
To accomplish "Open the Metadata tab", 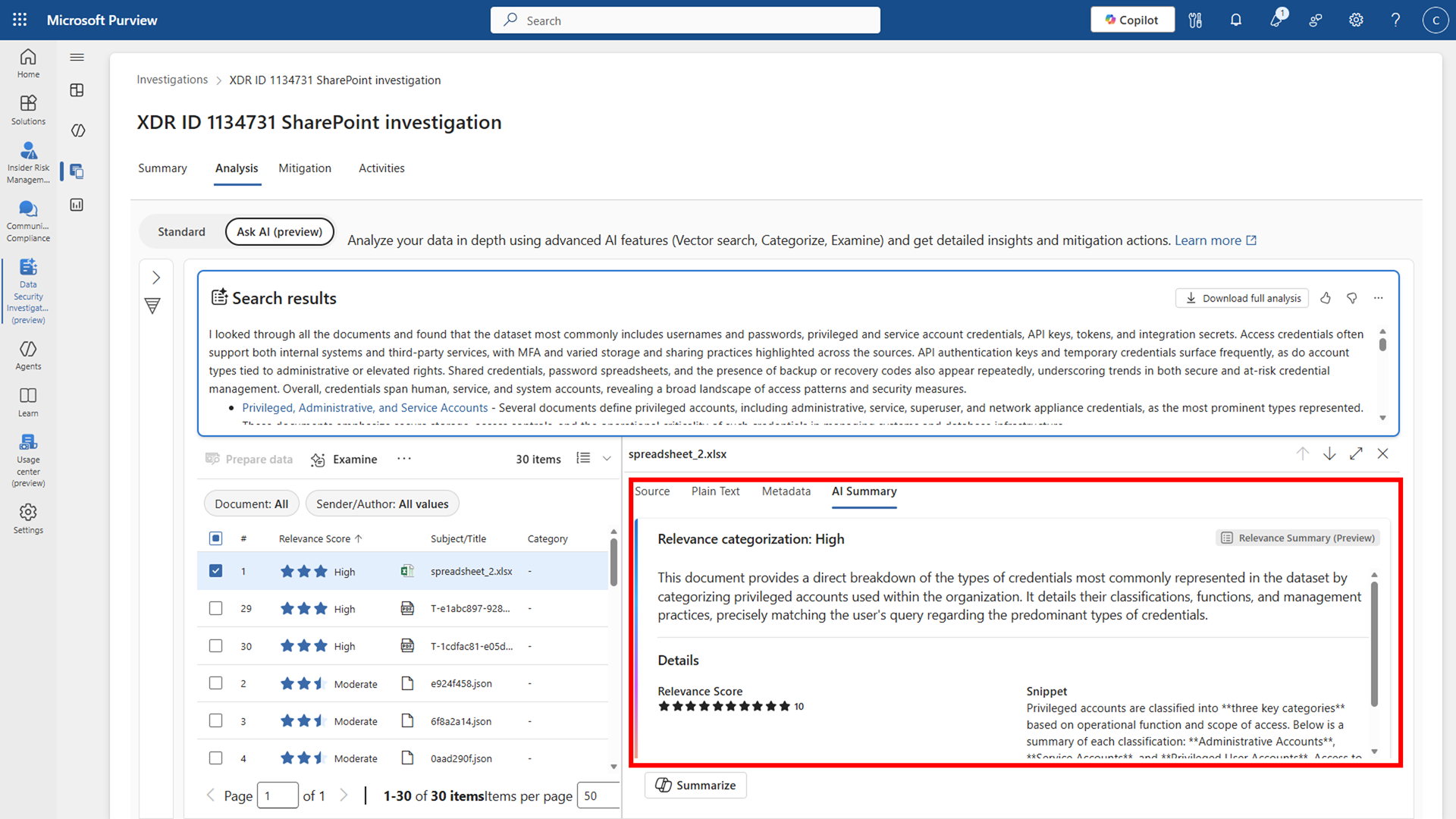I will click(786, 491).
